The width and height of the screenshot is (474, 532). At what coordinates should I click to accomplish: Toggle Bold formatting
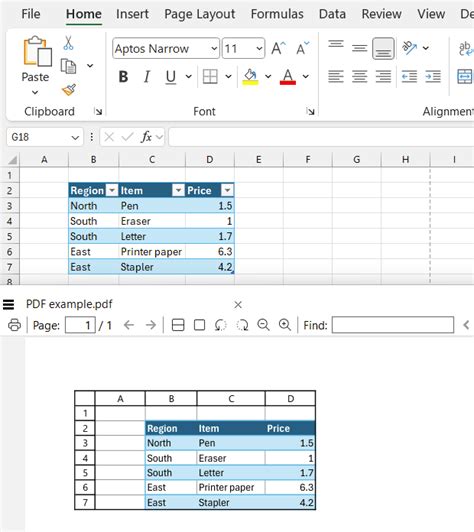pos(123,77)
